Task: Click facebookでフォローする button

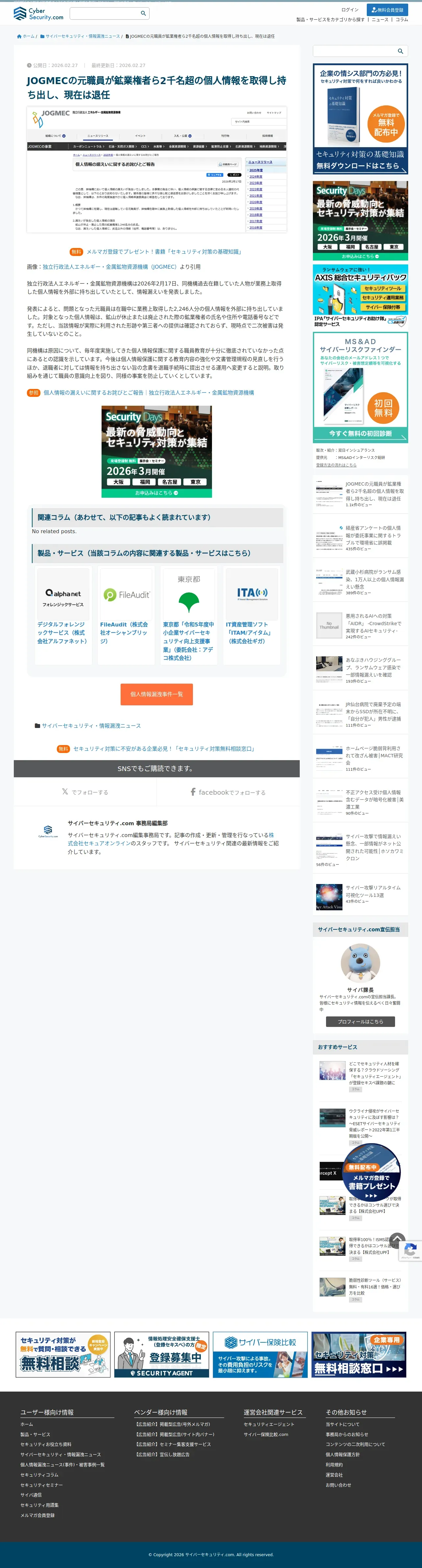Action: tap(228, 792)
